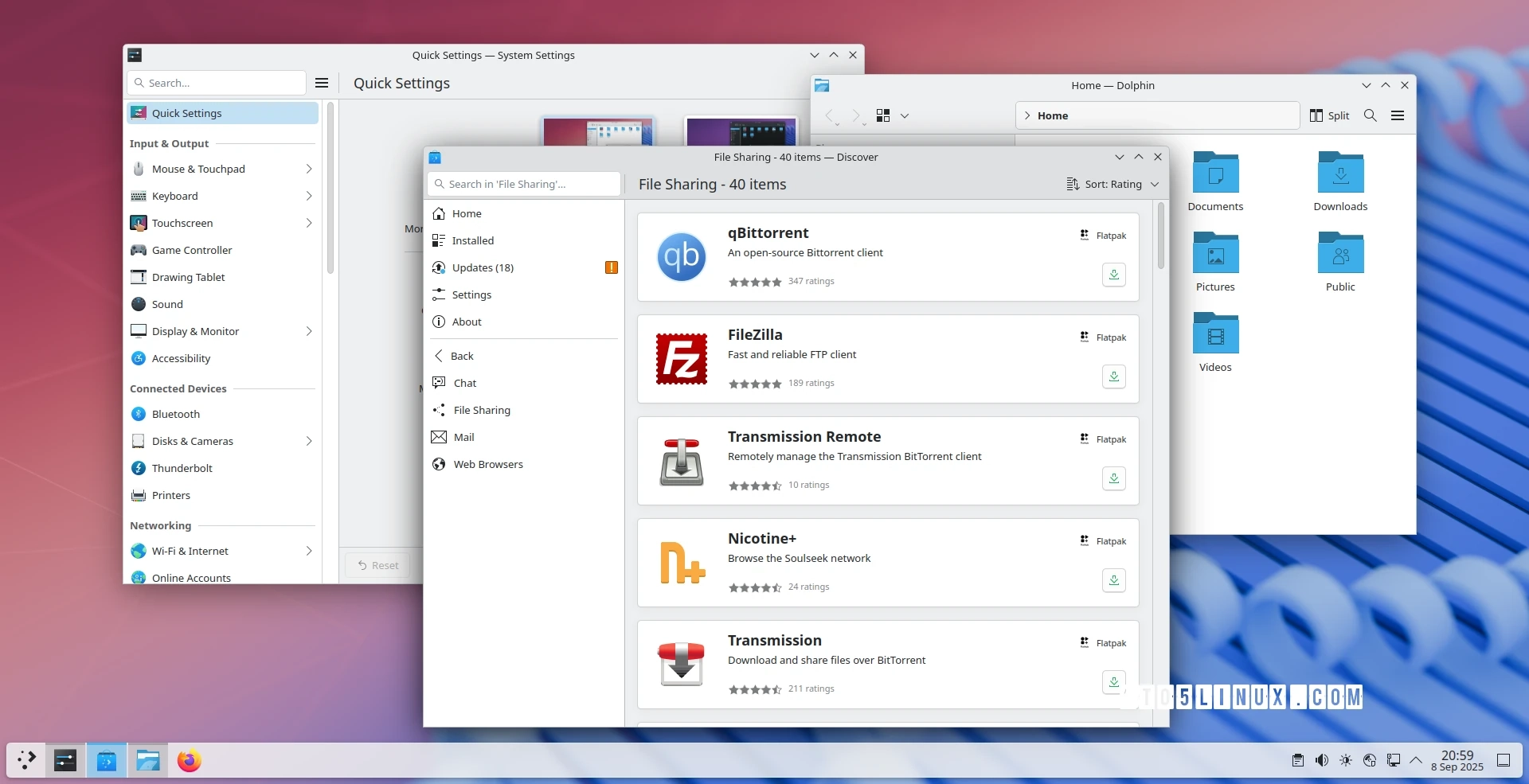The height and width of the screenshot is (784, 1529).
Task: Click the volume icon in the system tray
Action: [1322, 760]
